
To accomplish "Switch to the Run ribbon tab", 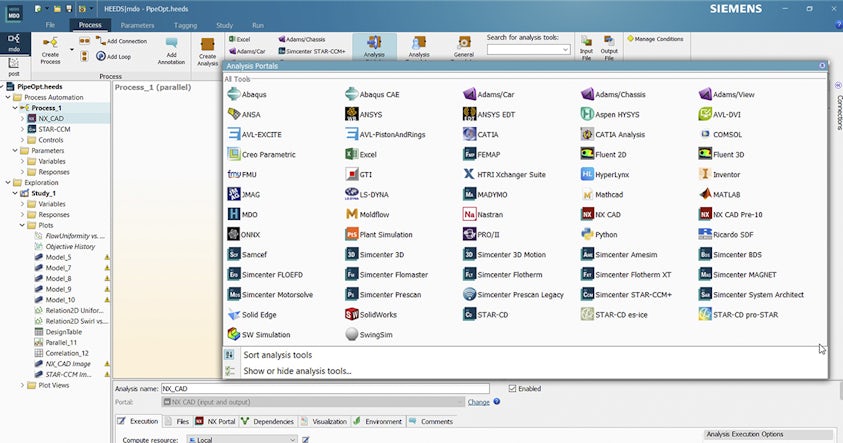I will click(258, 25).
